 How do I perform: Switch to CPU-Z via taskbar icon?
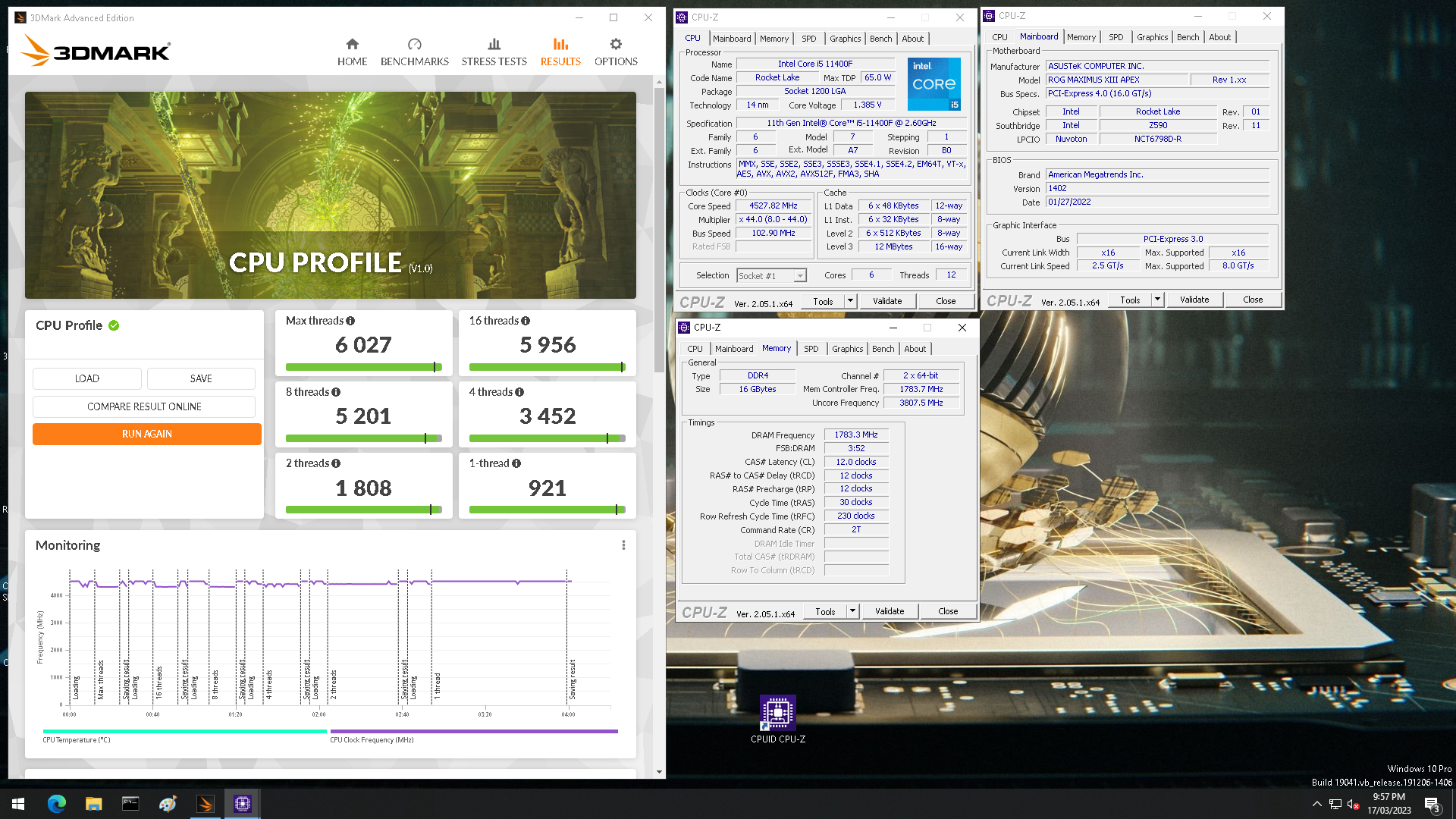(243, 804)
